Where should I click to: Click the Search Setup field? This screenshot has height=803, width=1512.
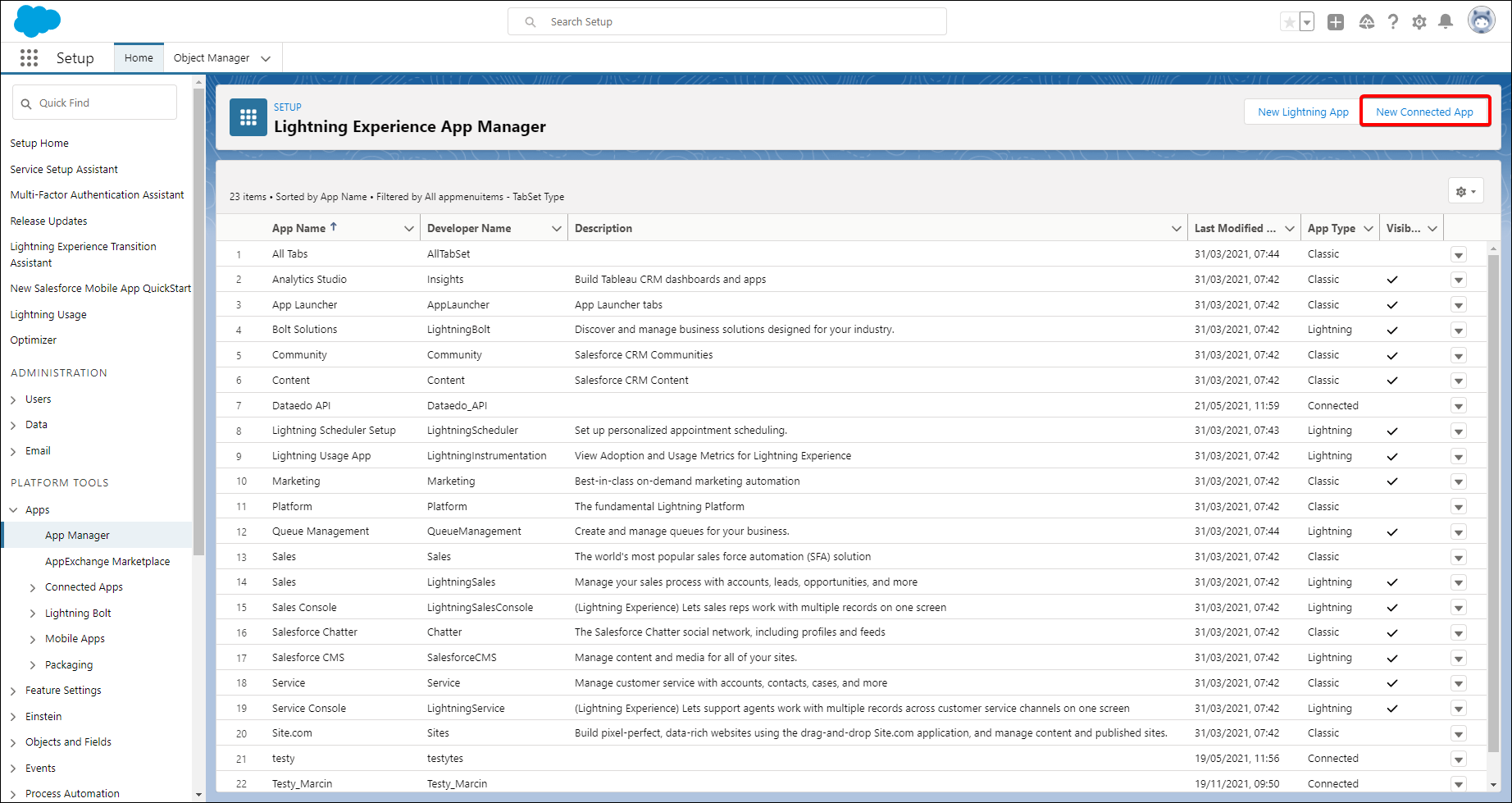pyautogui.click(x=726, y=22)
